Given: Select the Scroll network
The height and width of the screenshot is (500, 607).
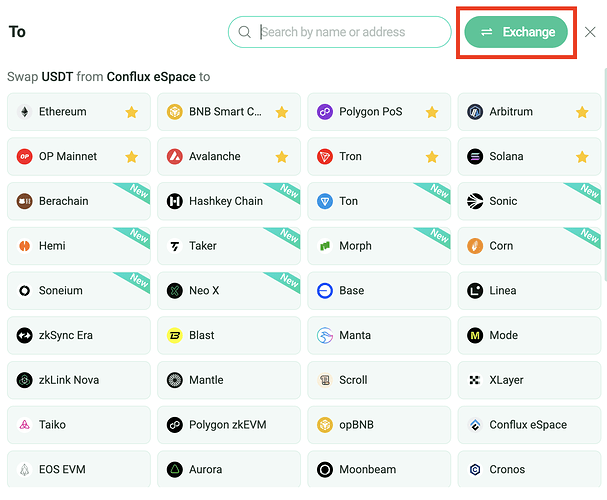Looking at the screenshot, I should coord(379,380).
